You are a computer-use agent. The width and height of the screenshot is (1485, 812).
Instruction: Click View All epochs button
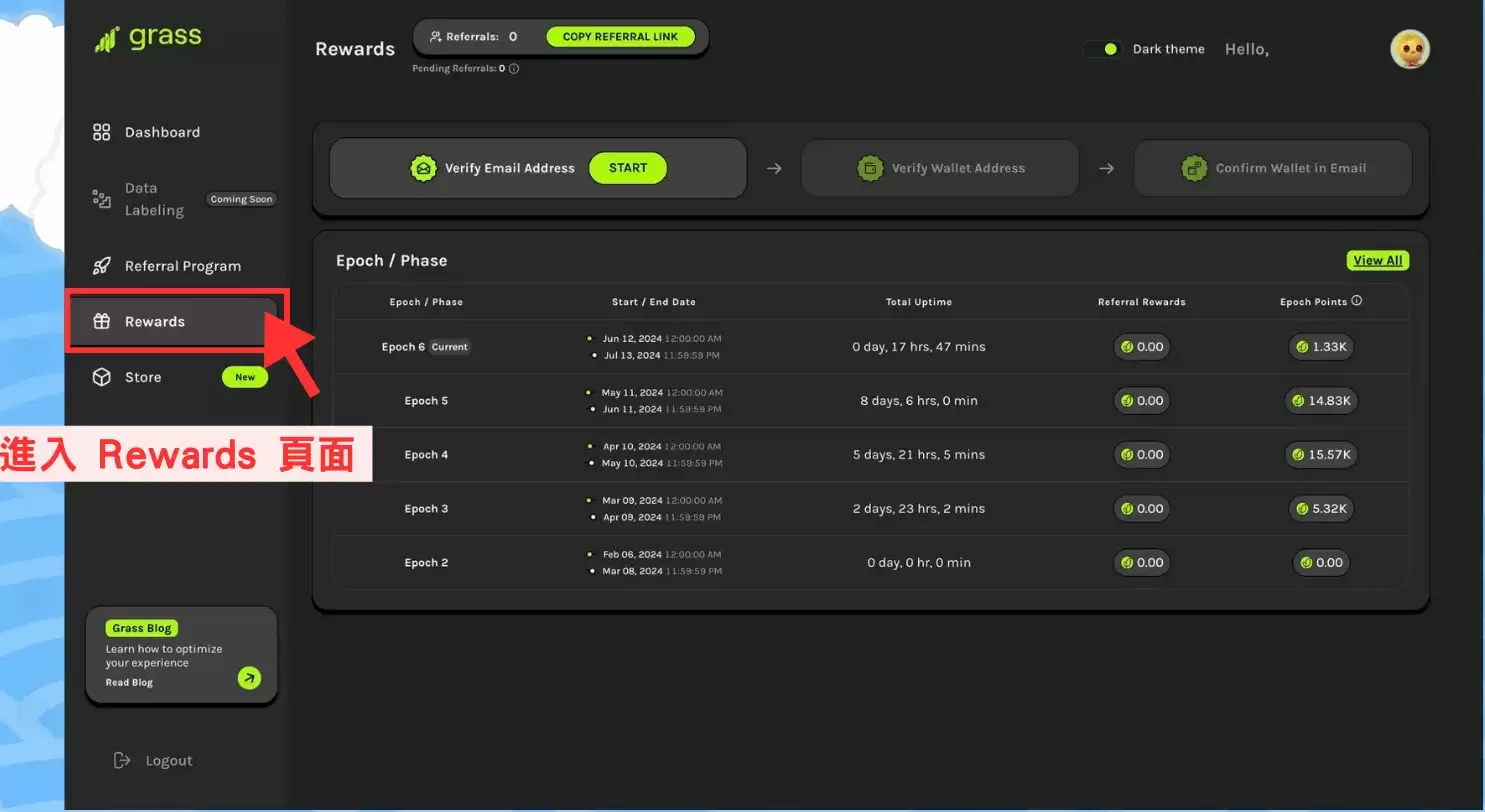click(x=1378, y=261)
